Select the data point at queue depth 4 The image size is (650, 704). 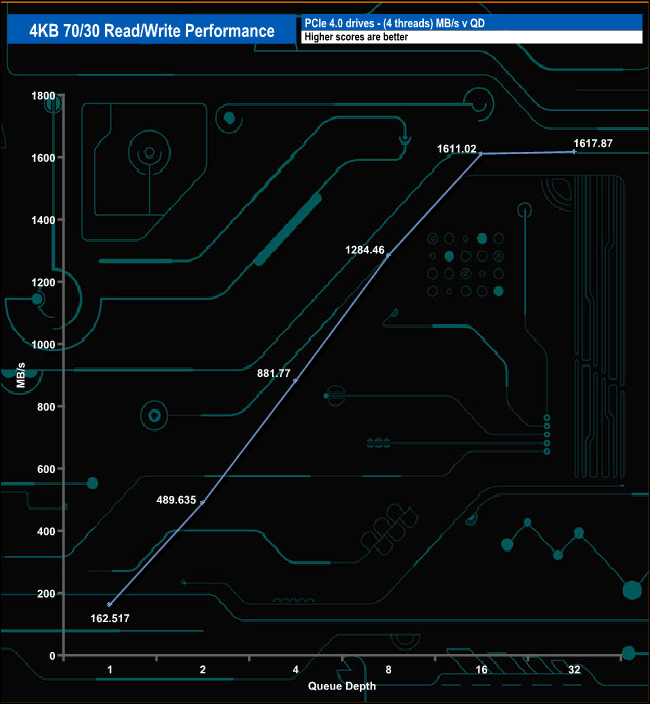295,381
